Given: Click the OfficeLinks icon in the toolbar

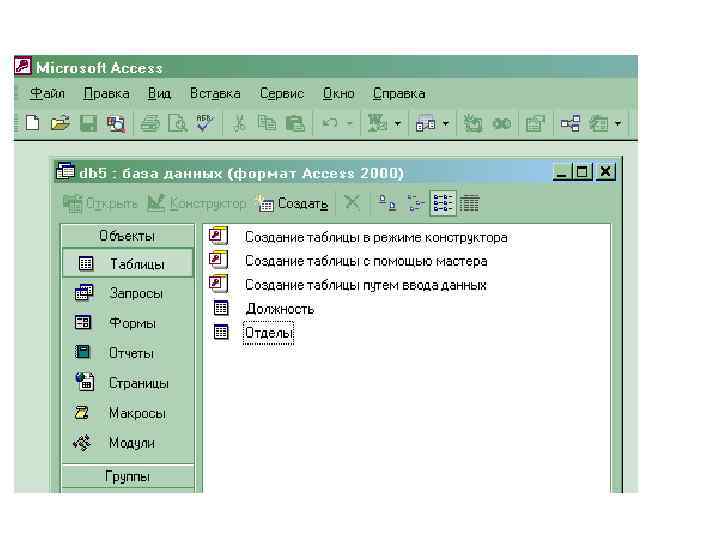Looking at the screenshot, I should coord(377,123).
